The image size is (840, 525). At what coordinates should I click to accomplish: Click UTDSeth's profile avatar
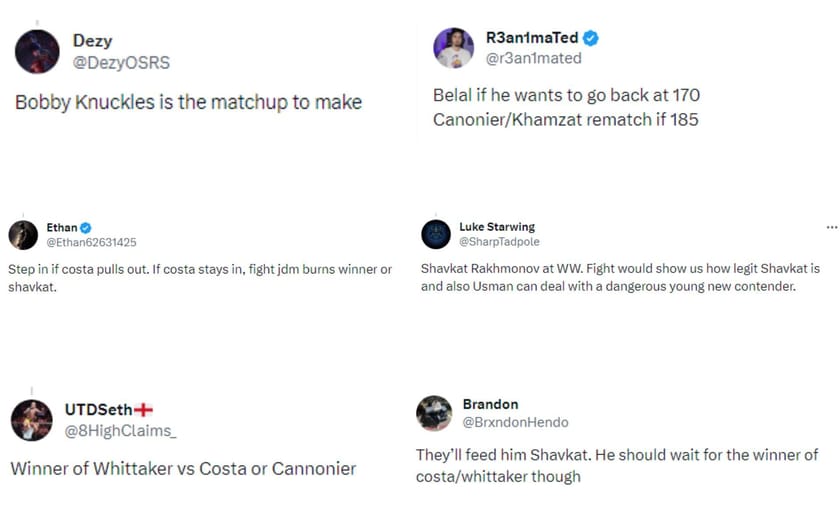pyautogui.click(x=32, y=420)
